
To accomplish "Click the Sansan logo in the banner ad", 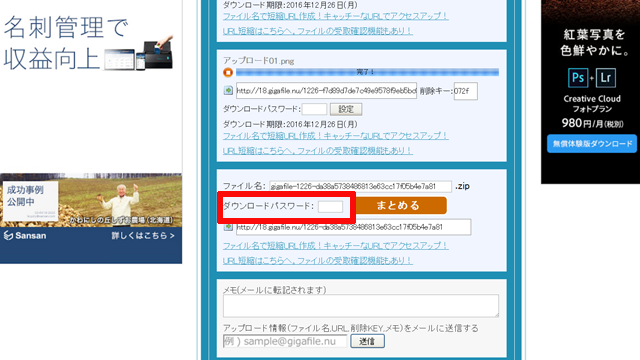I will pos(25,236).
